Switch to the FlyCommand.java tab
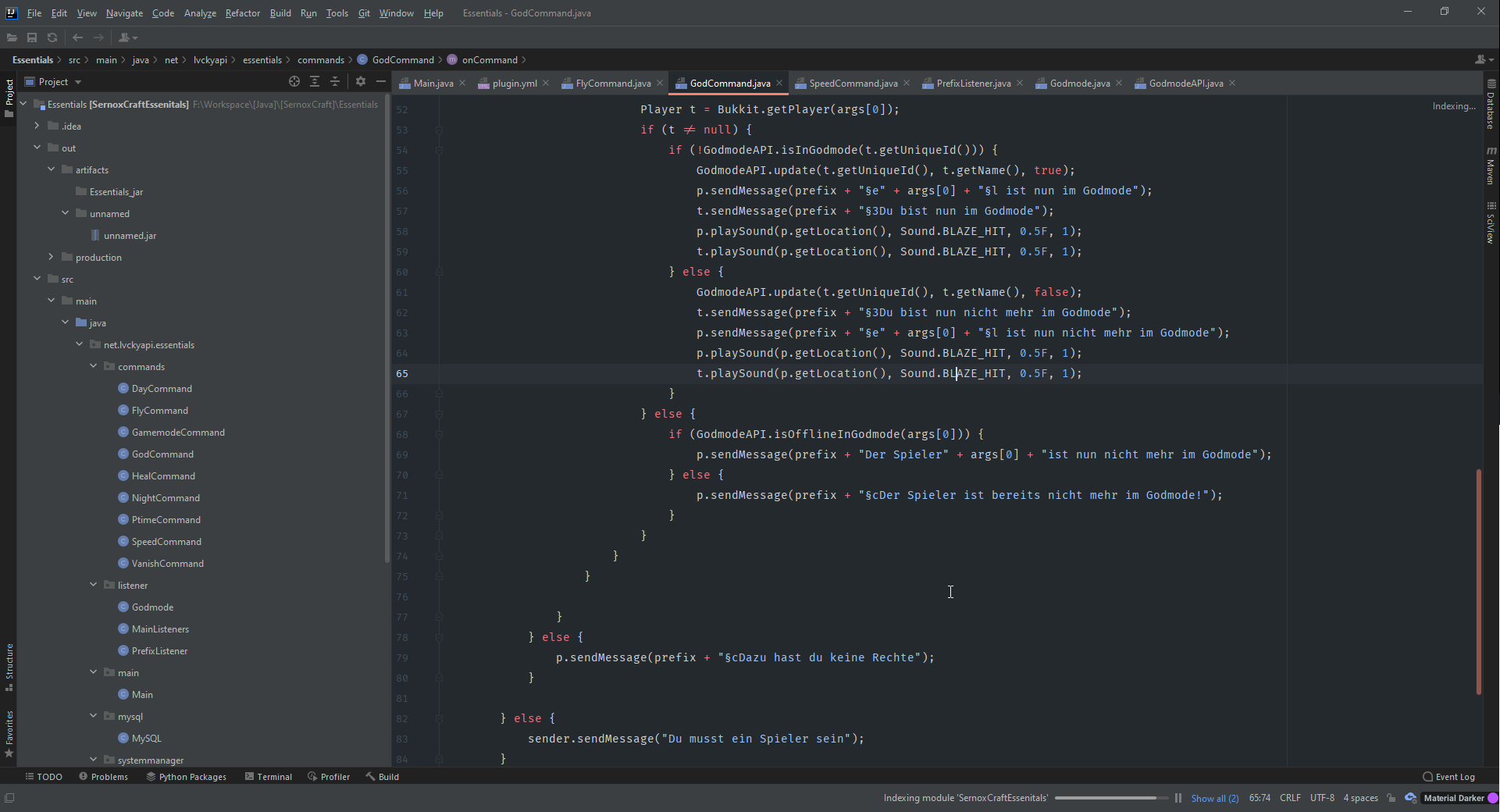The height and width of the screenshot is (812, 1500). (612, 84)
